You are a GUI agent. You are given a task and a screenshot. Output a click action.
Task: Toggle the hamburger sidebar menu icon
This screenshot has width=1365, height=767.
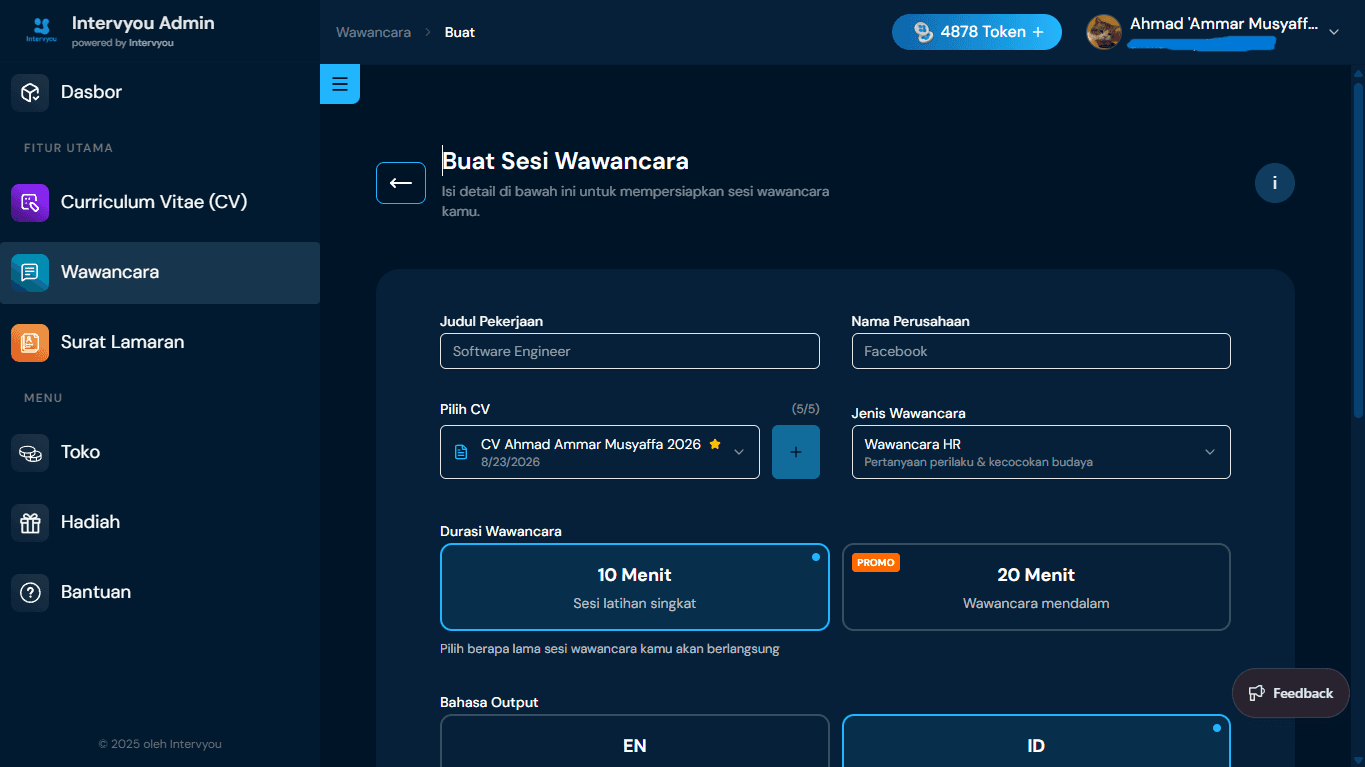click(339, 84)
